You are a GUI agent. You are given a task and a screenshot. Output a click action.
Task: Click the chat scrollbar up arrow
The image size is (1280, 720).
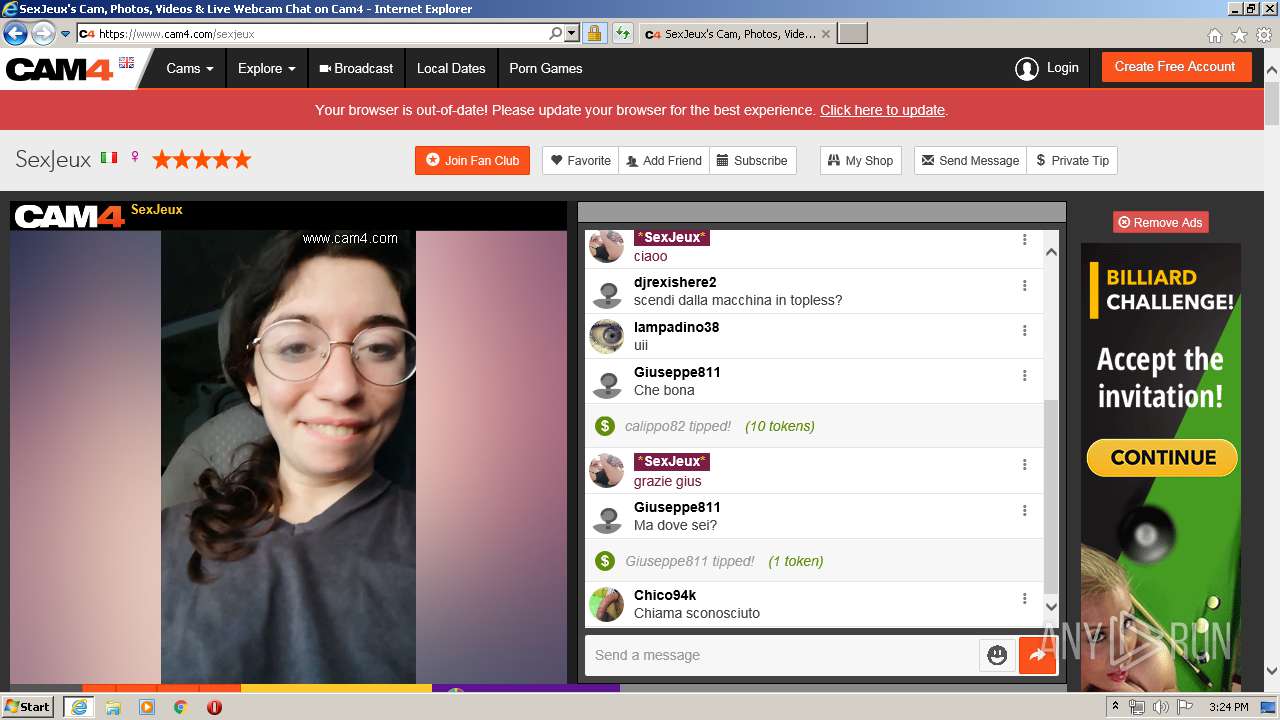click(1051, 252)
